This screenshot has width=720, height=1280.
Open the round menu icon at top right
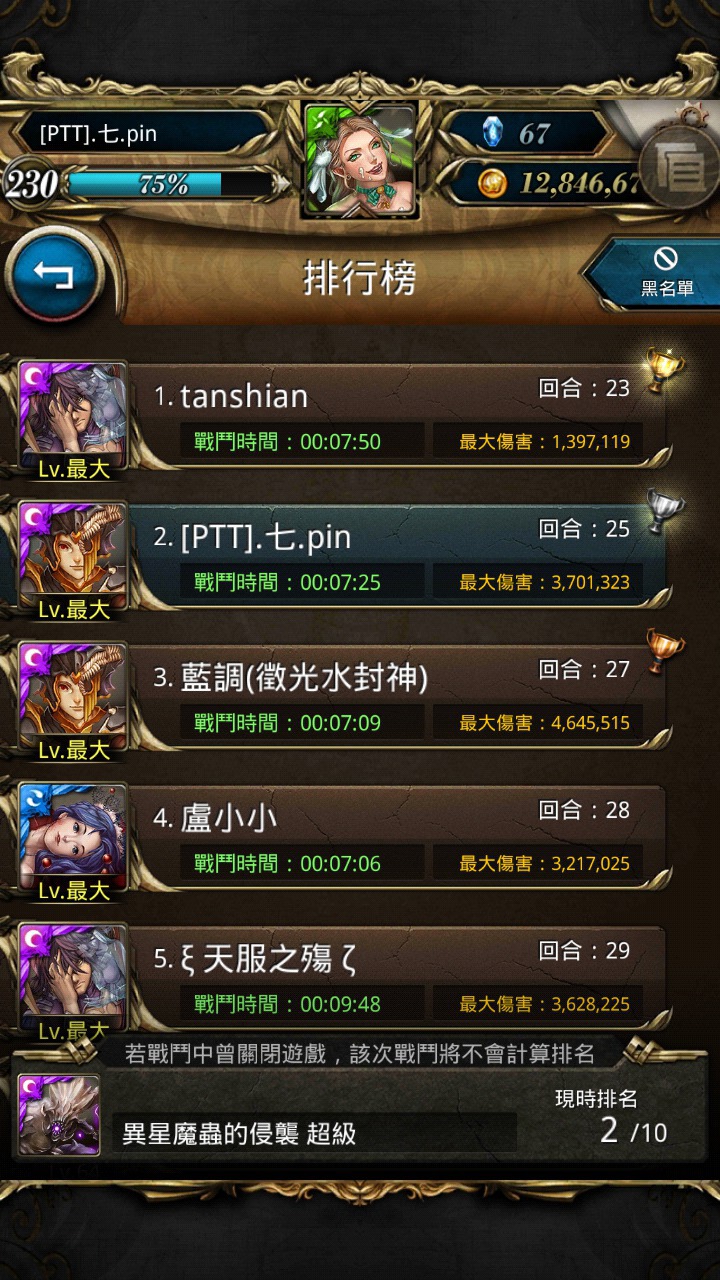(x=680, y=167)
